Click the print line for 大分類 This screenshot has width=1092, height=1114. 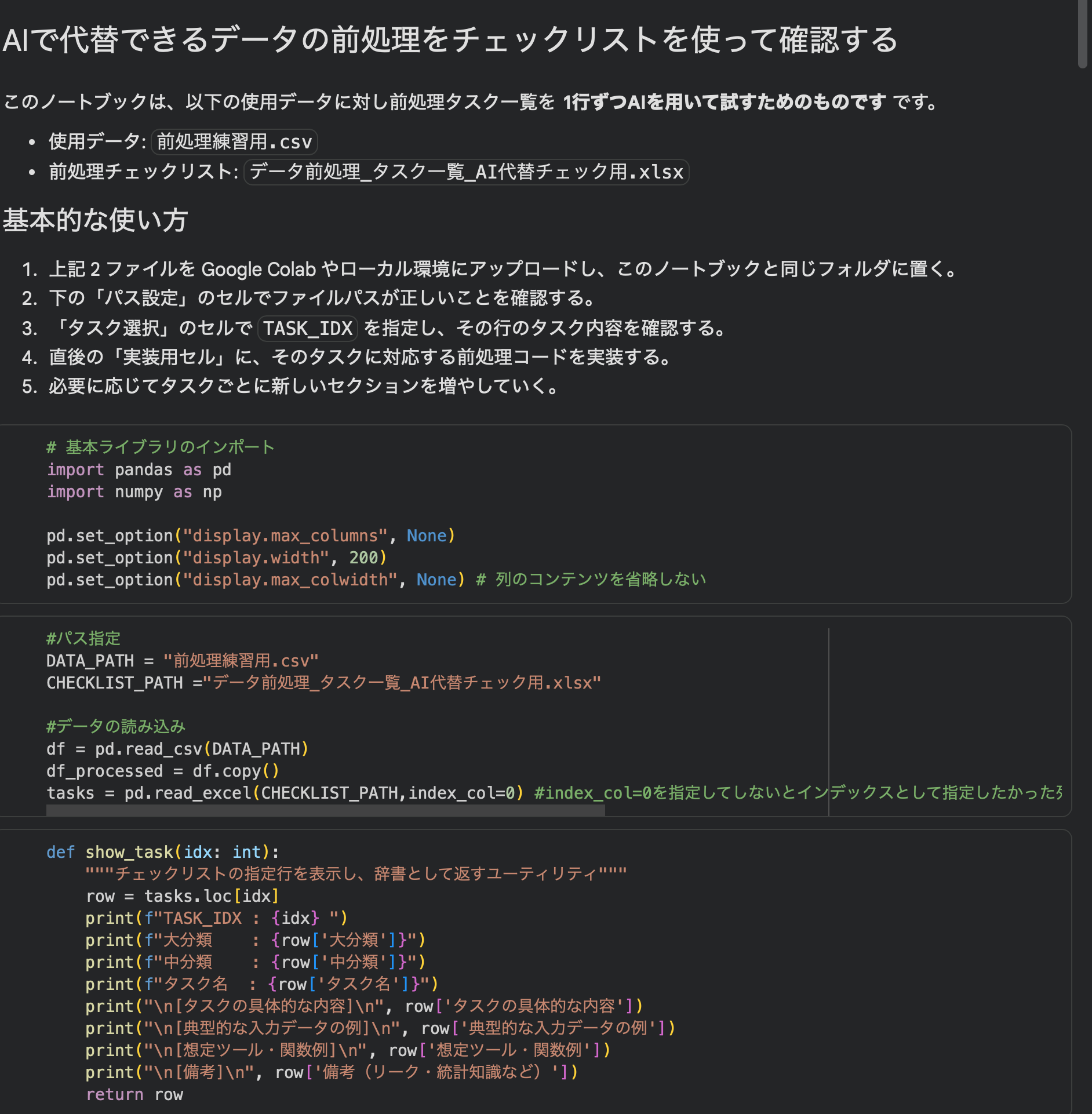point(256,940)
